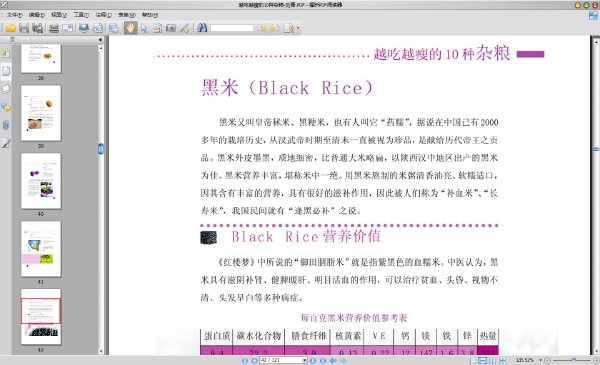Open the page number dropdown
Screen dimensions: 600x365
305,360
